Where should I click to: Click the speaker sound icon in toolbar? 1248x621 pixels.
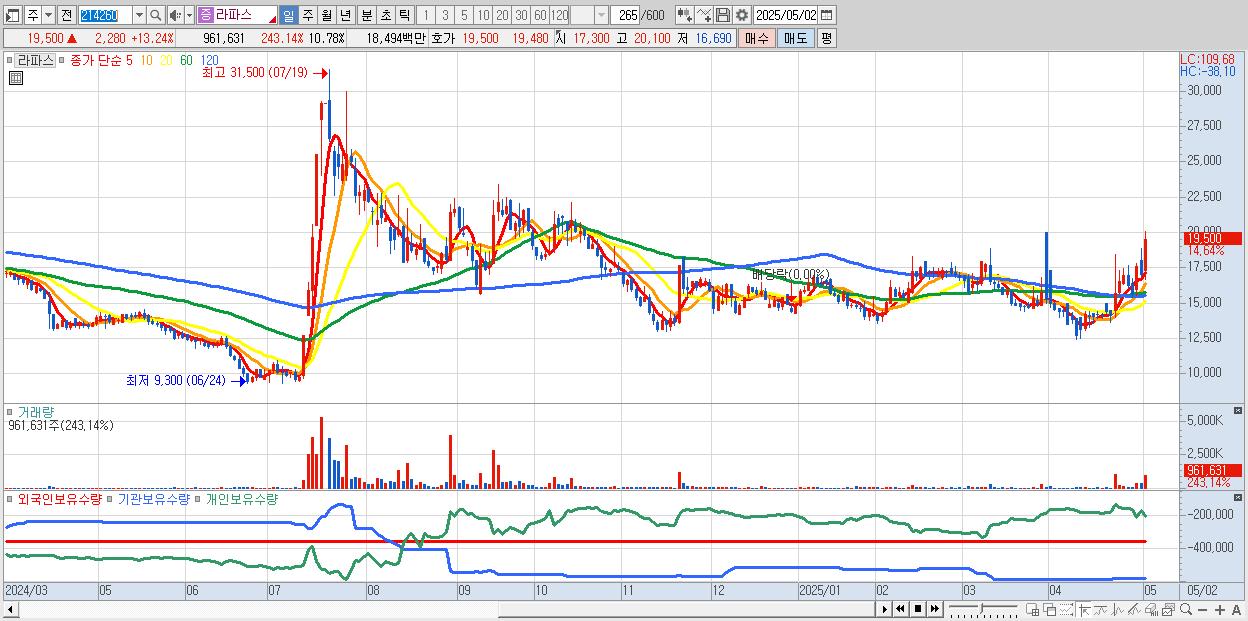[x=174, y=15]
